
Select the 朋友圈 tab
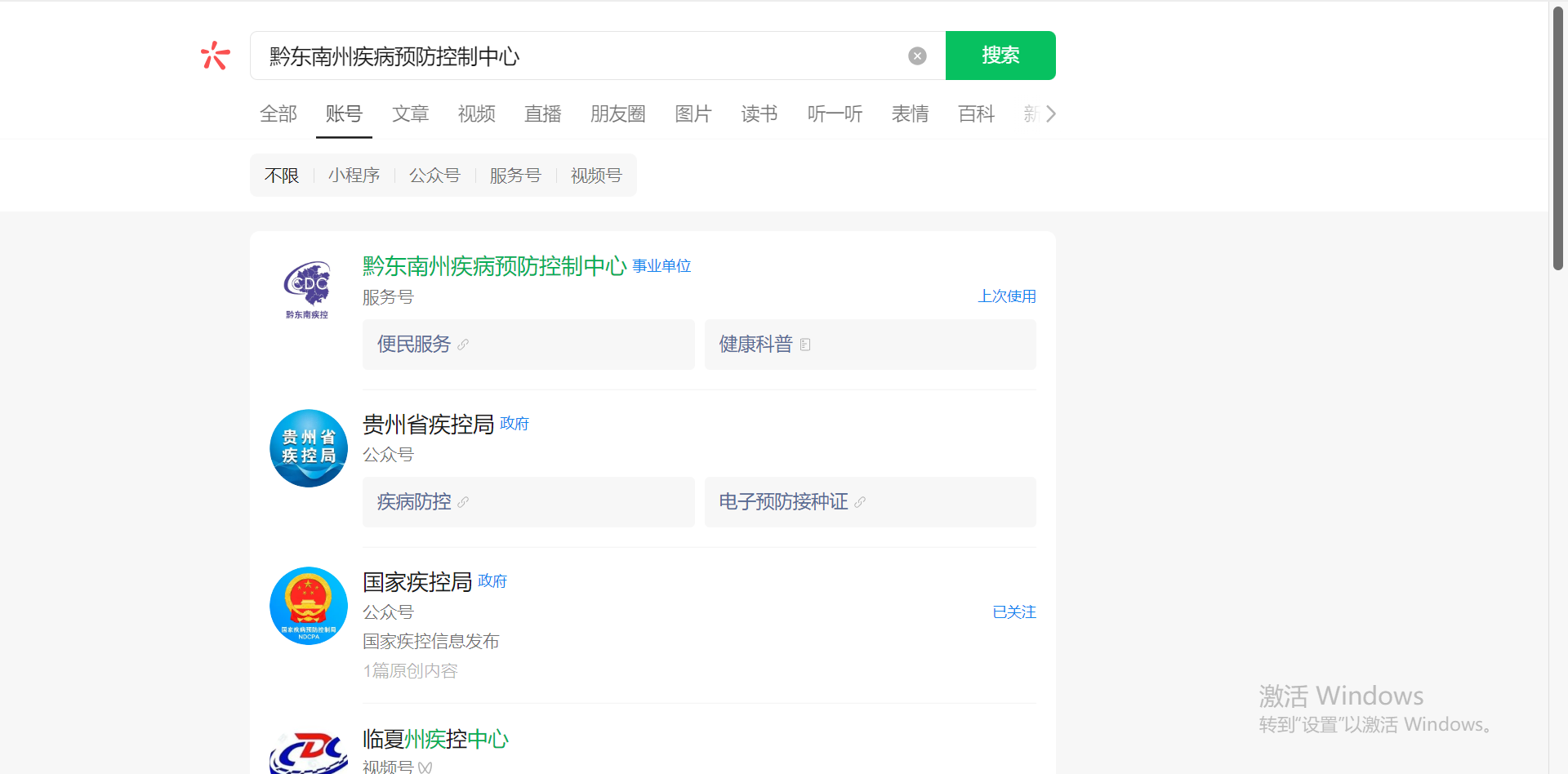click(618, 113)
